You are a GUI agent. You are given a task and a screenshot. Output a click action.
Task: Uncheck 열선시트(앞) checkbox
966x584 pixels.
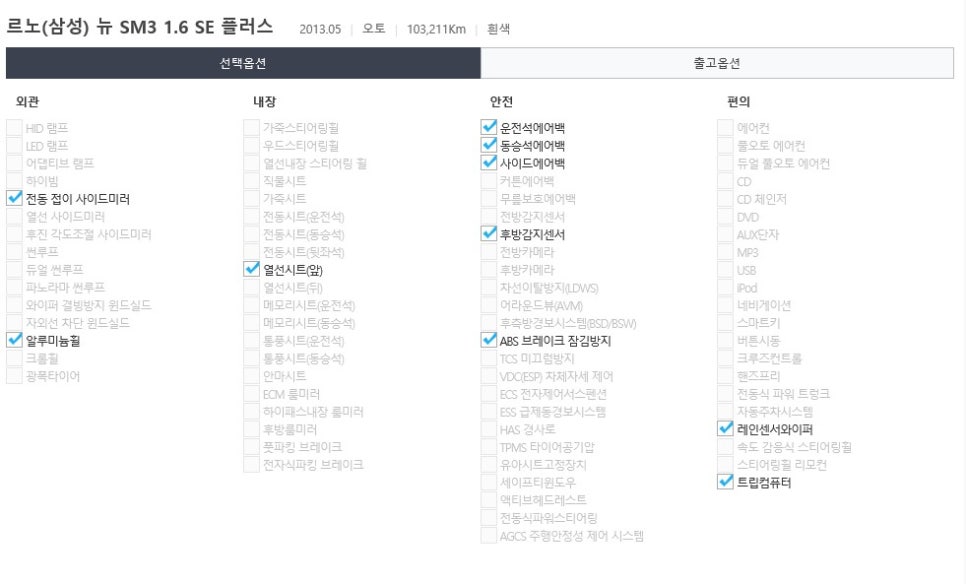click(x=251, y=269)
